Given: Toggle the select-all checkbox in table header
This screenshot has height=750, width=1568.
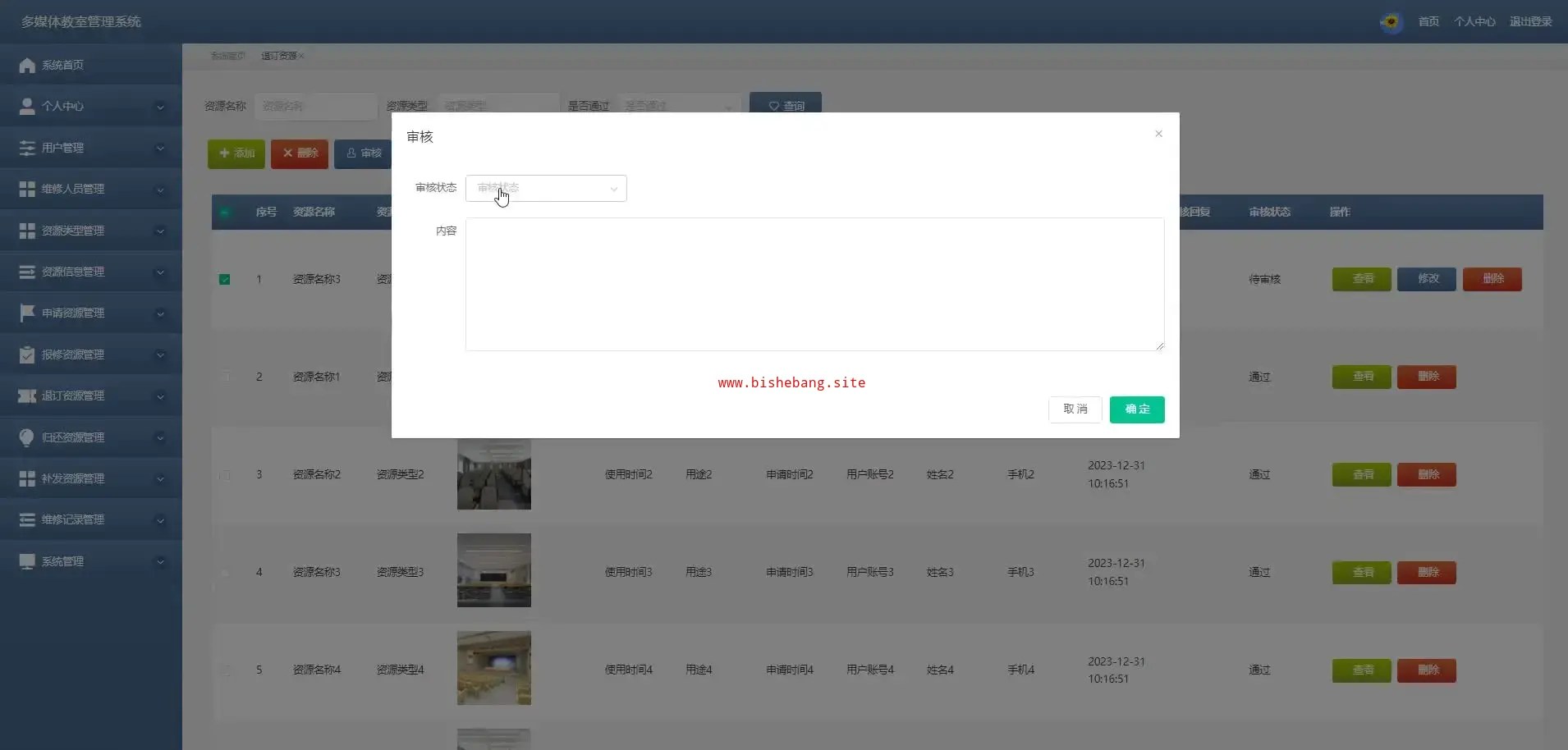Looking at the screenshot, I should click(224, 213).
